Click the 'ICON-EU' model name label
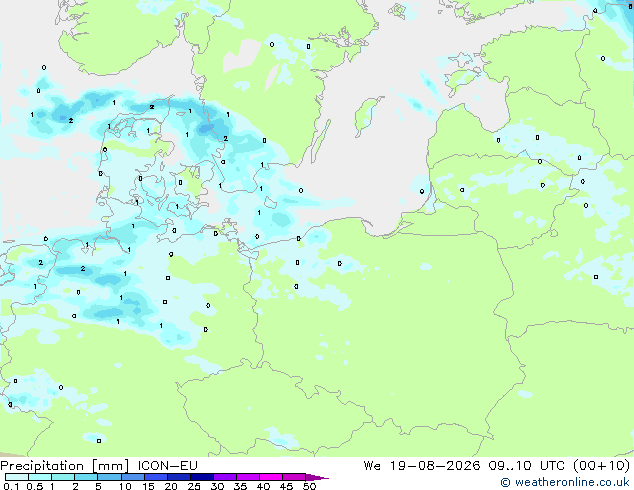634x490 pixels. coord(168,466)
